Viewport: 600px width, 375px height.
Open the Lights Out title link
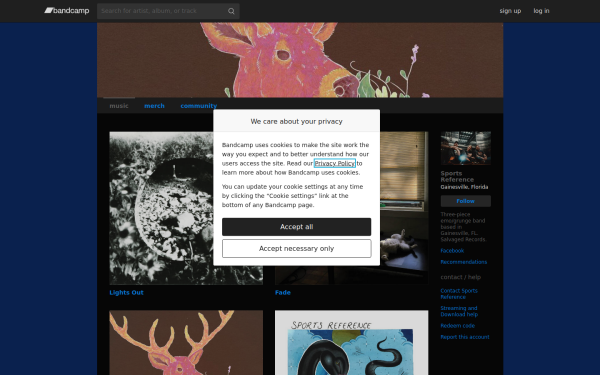pos(126,292)
